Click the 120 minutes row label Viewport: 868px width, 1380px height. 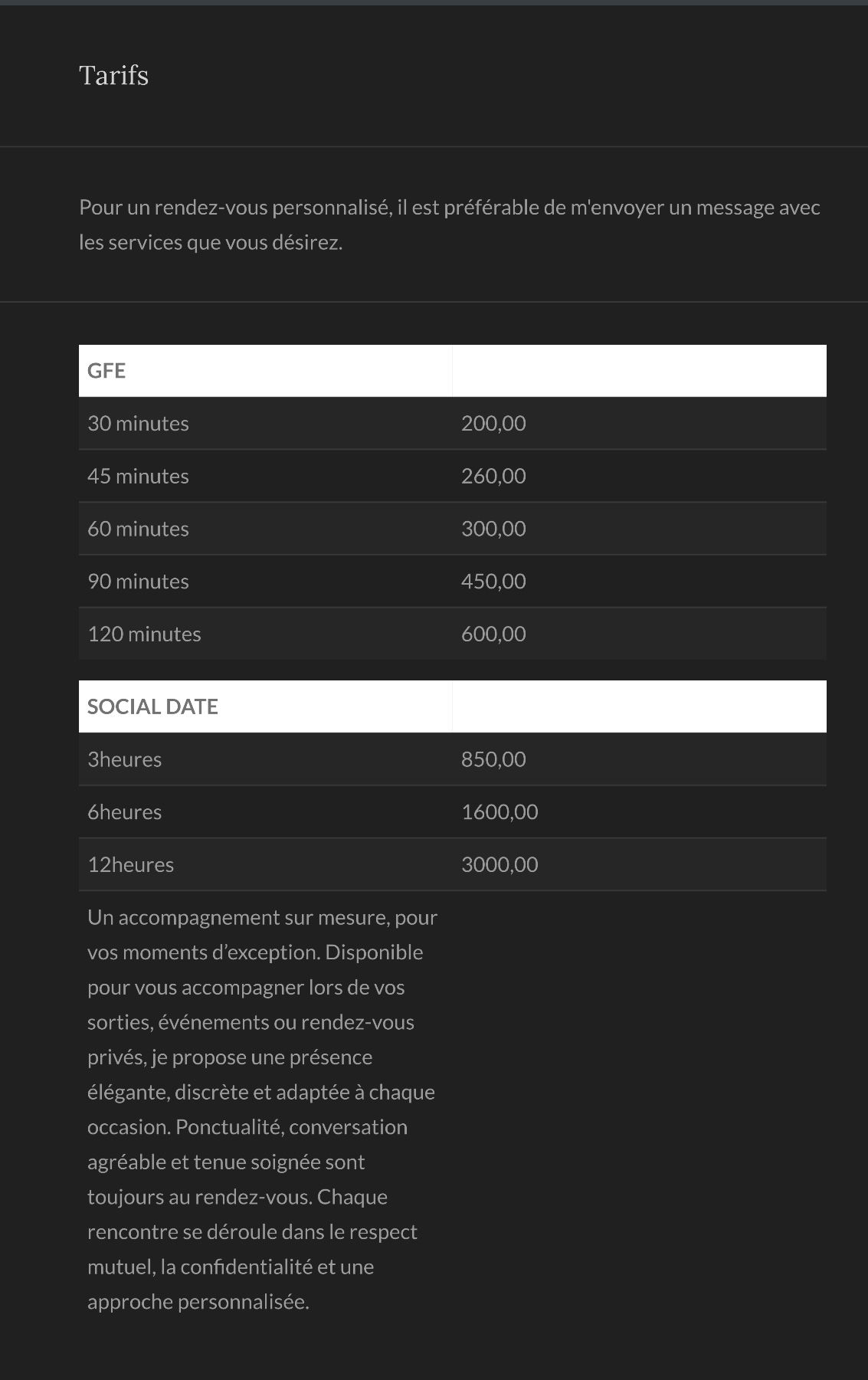point(144,634)
